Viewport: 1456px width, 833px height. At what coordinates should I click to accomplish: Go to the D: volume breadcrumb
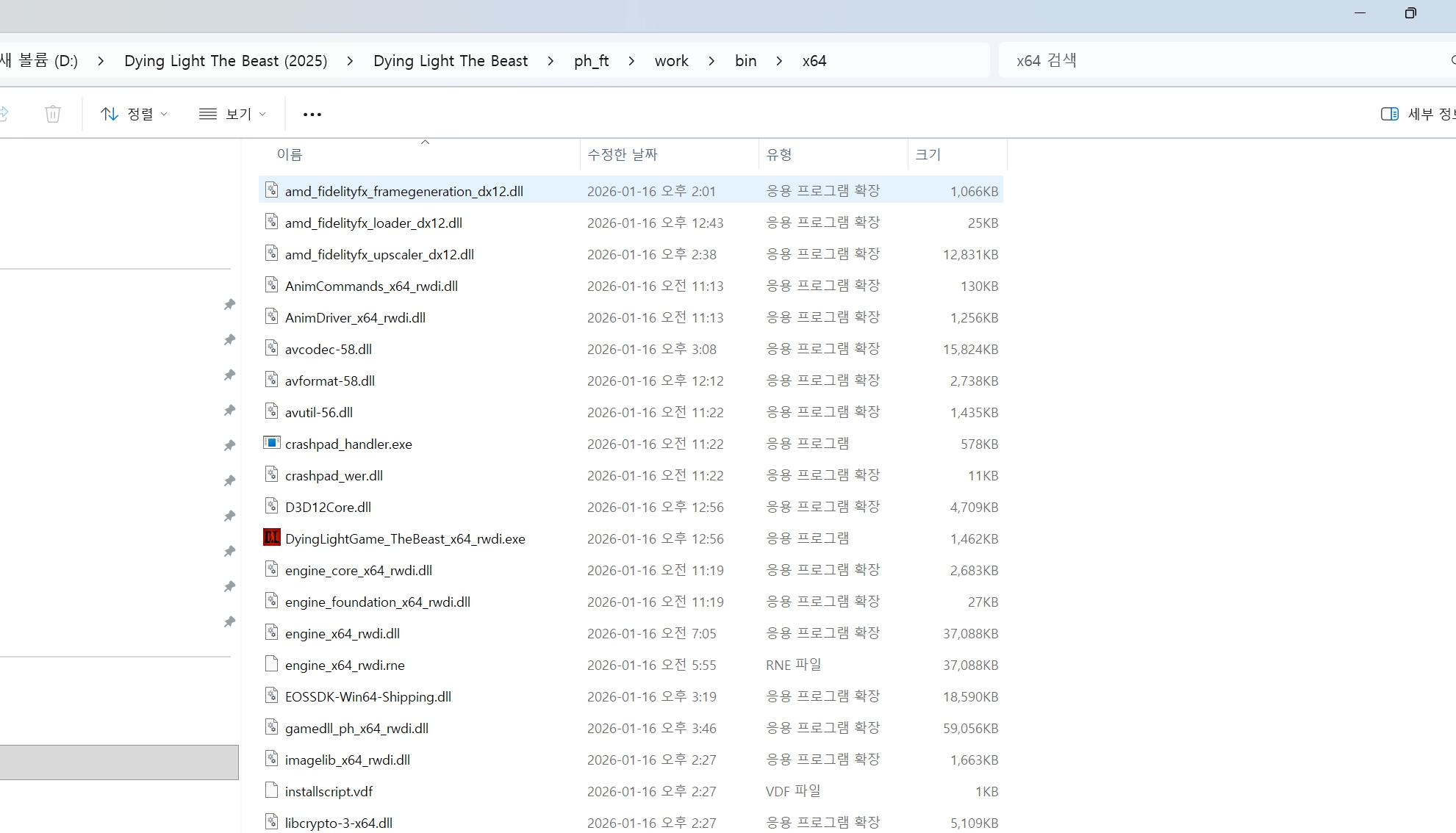pyautogui.click(x=39, y=61)
